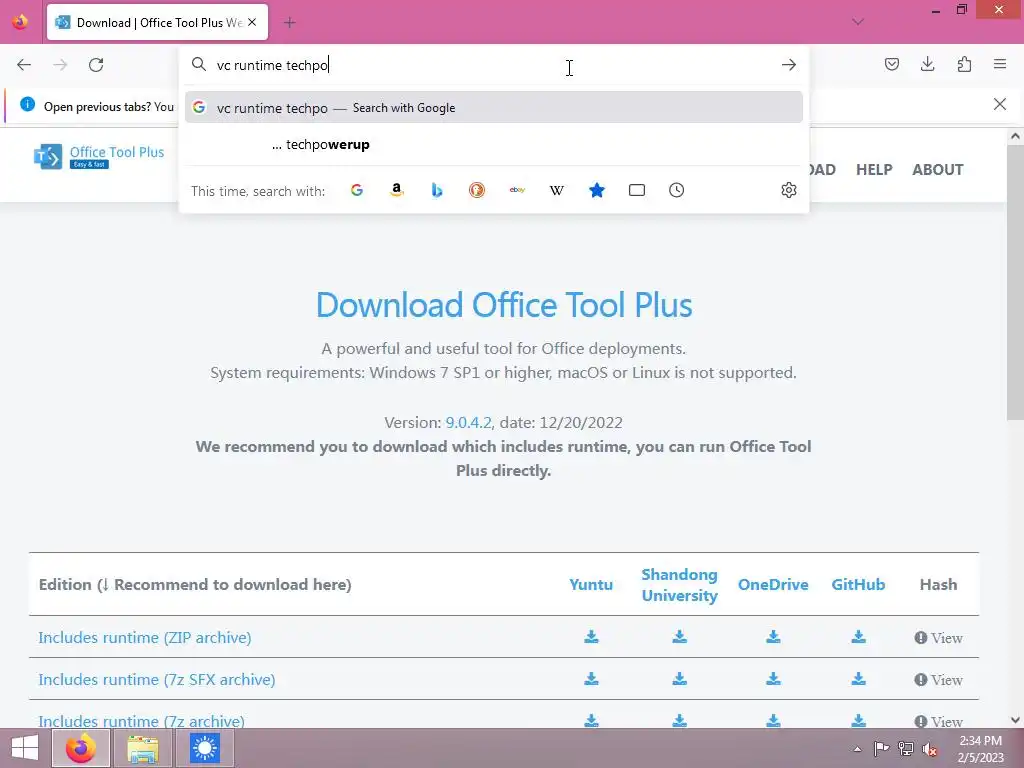Viewport: 1024px width, 768px height.
Task: Open the Firefox downloads panel
Action: (927, 64)
